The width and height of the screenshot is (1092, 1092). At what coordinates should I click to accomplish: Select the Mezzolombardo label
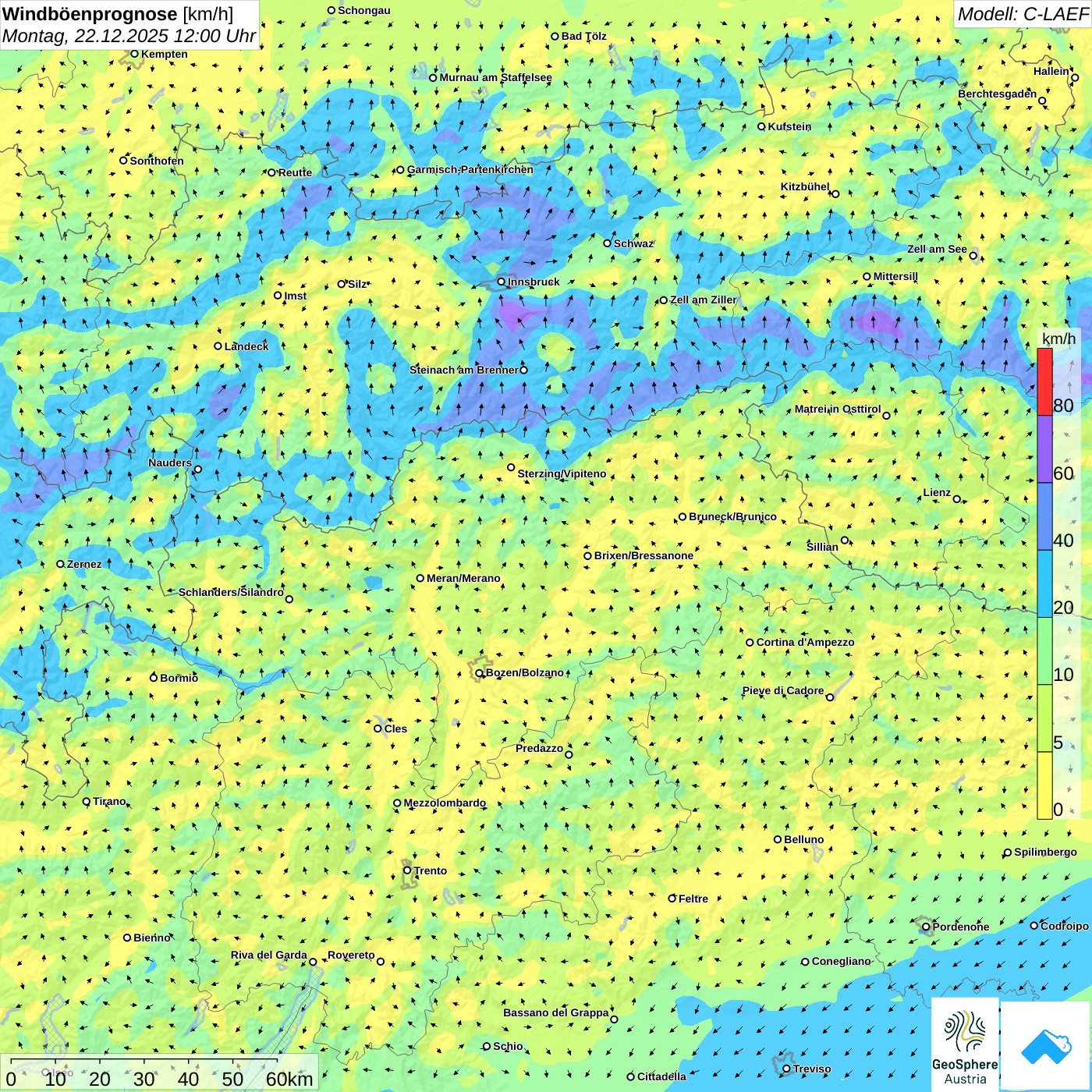tap(445, 803)
